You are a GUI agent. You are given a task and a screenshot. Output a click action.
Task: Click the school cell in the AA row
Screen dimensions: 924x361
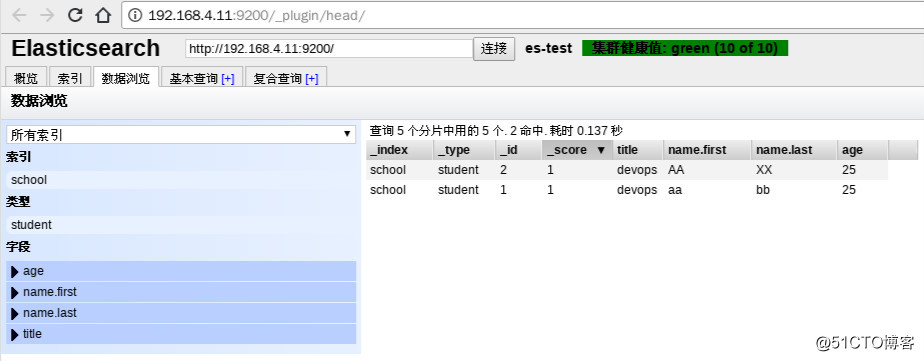click(x=400, y=170)
